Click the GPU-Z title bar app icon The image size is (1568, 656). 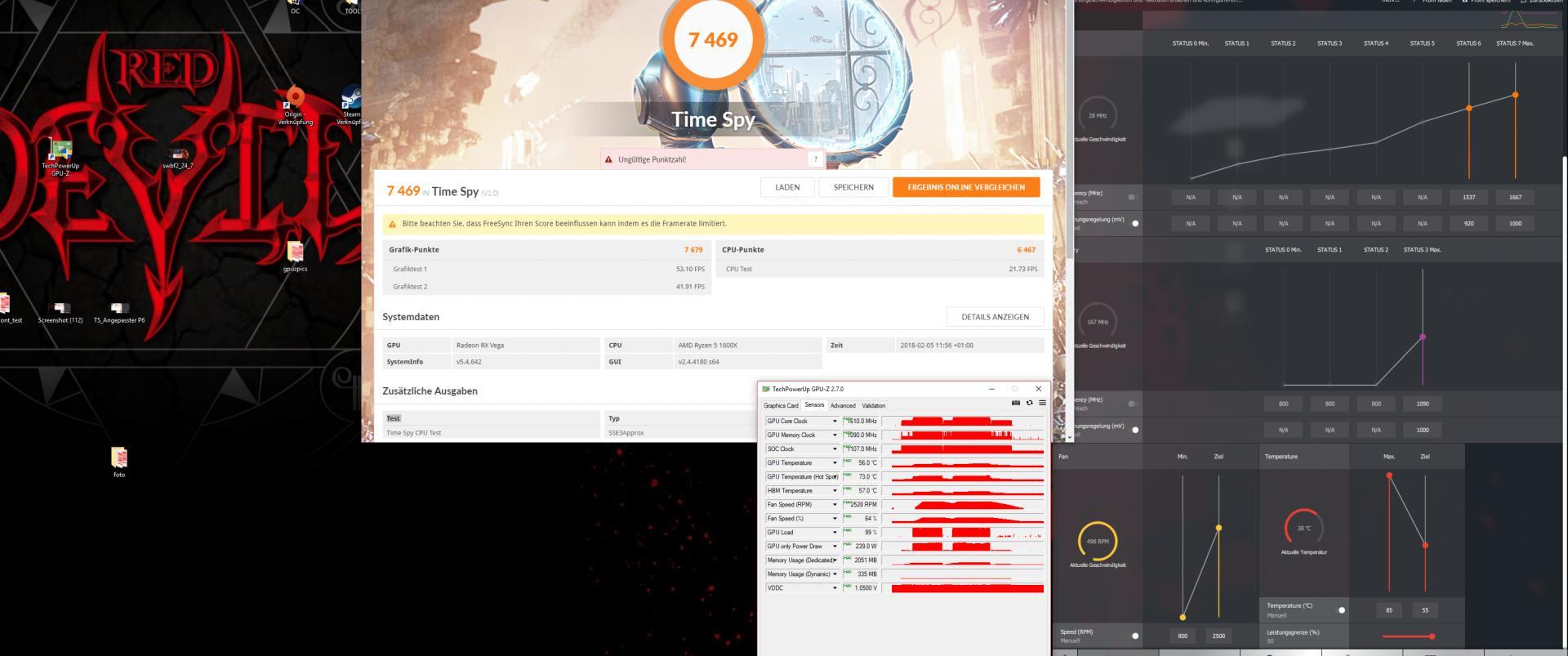(766, 389)
